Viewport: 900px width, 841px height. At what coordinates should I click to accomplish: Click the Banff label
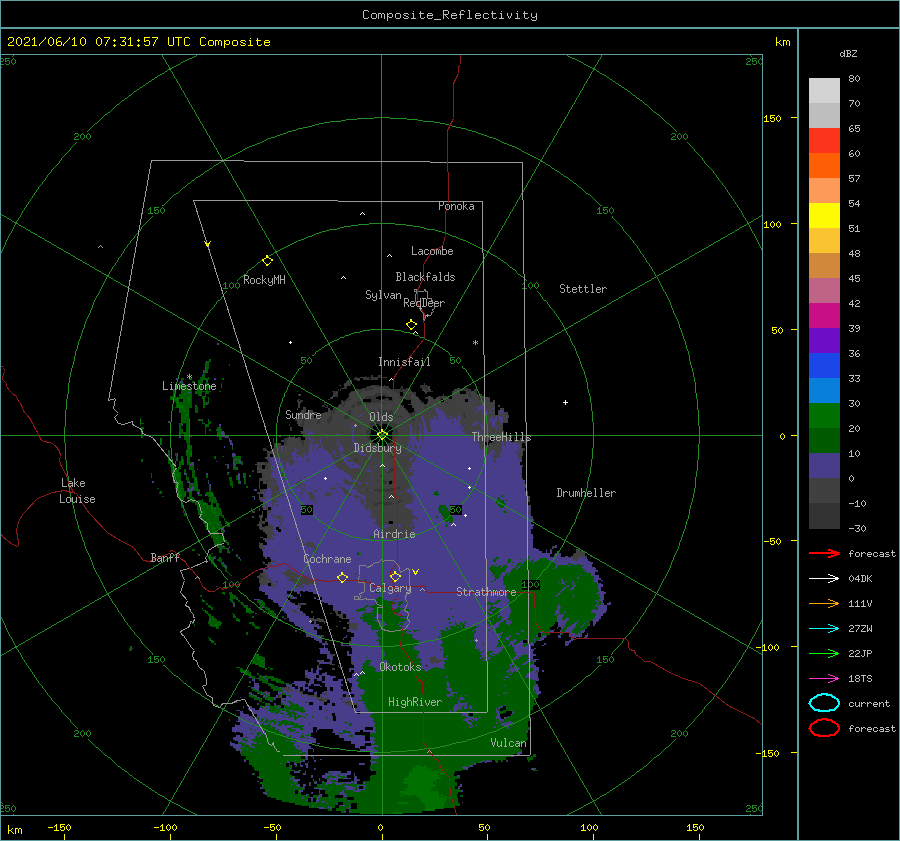click(x=165, y=557)
